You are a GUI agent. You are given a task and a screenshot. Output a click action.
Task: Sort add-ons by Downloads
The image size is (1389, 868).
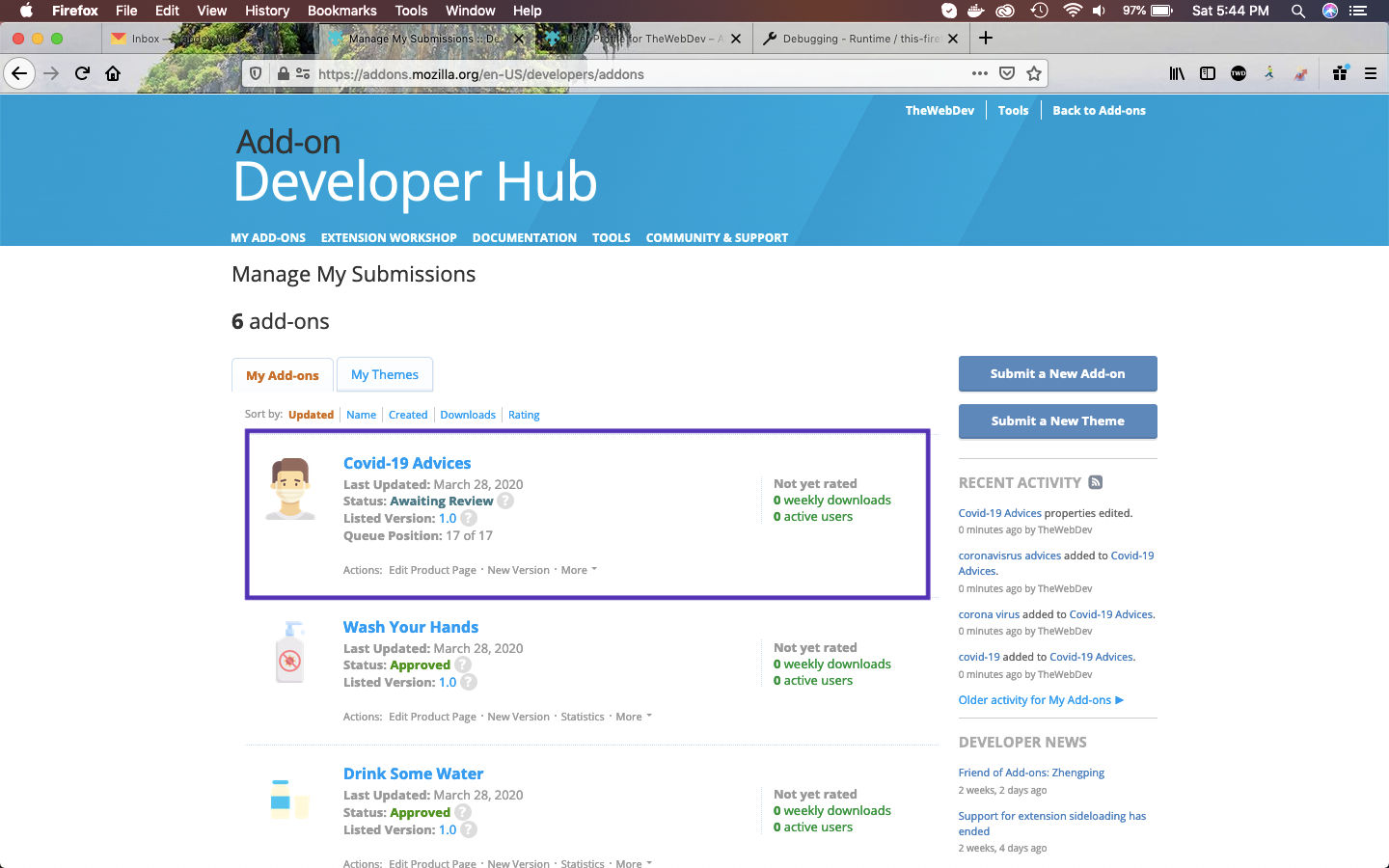(468, 415)
